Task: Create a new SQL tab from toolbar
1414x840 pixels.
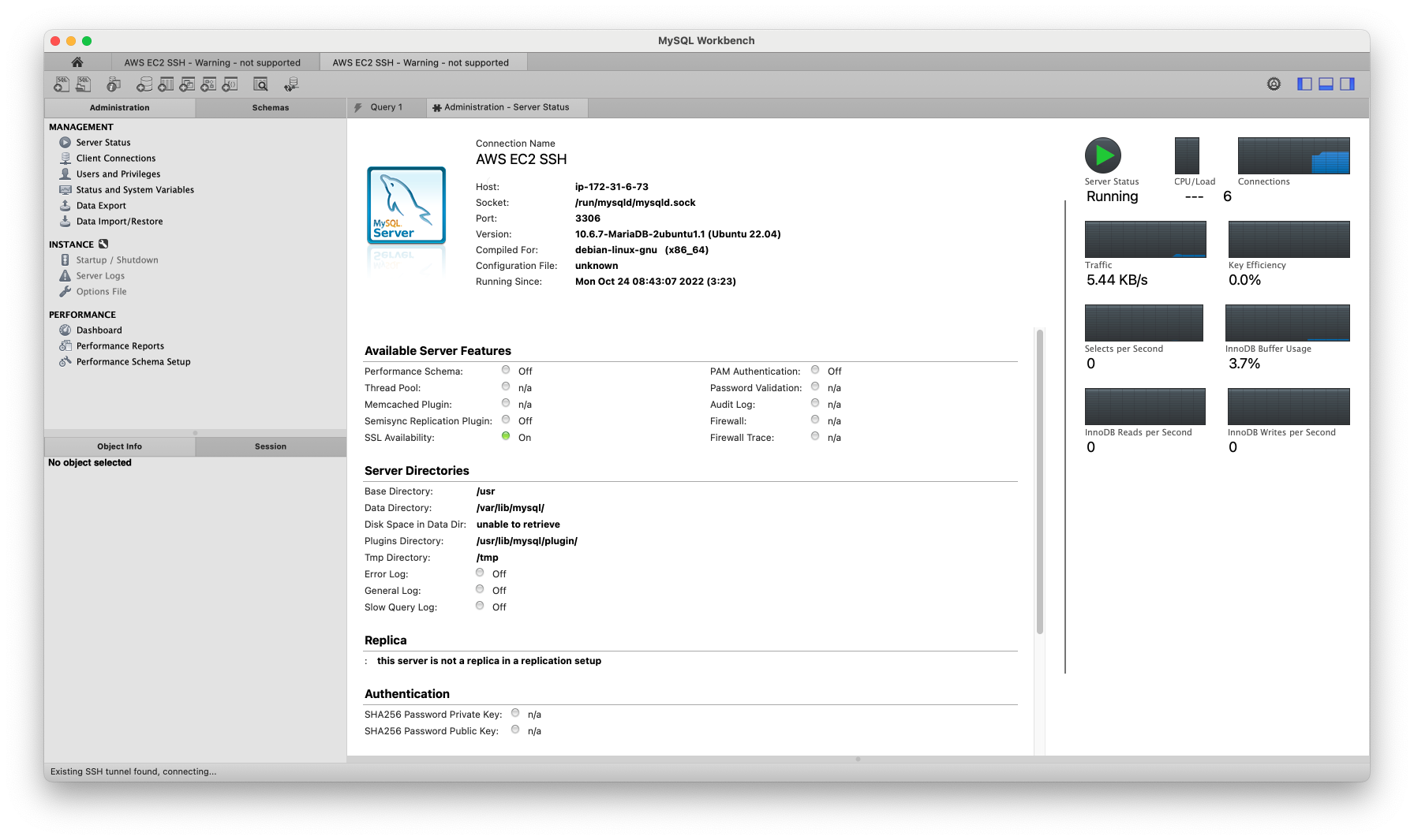Action: point(62,84)
